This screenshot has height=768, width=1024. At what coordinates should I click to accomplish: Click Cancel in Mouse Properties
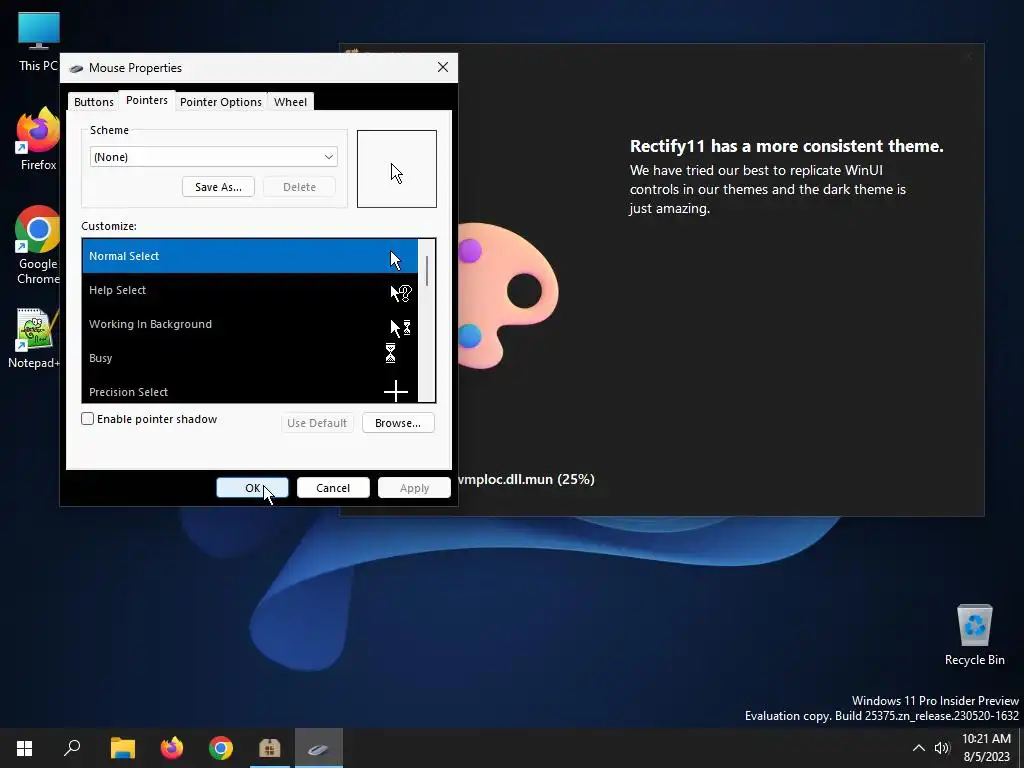[x=333, y=488]
